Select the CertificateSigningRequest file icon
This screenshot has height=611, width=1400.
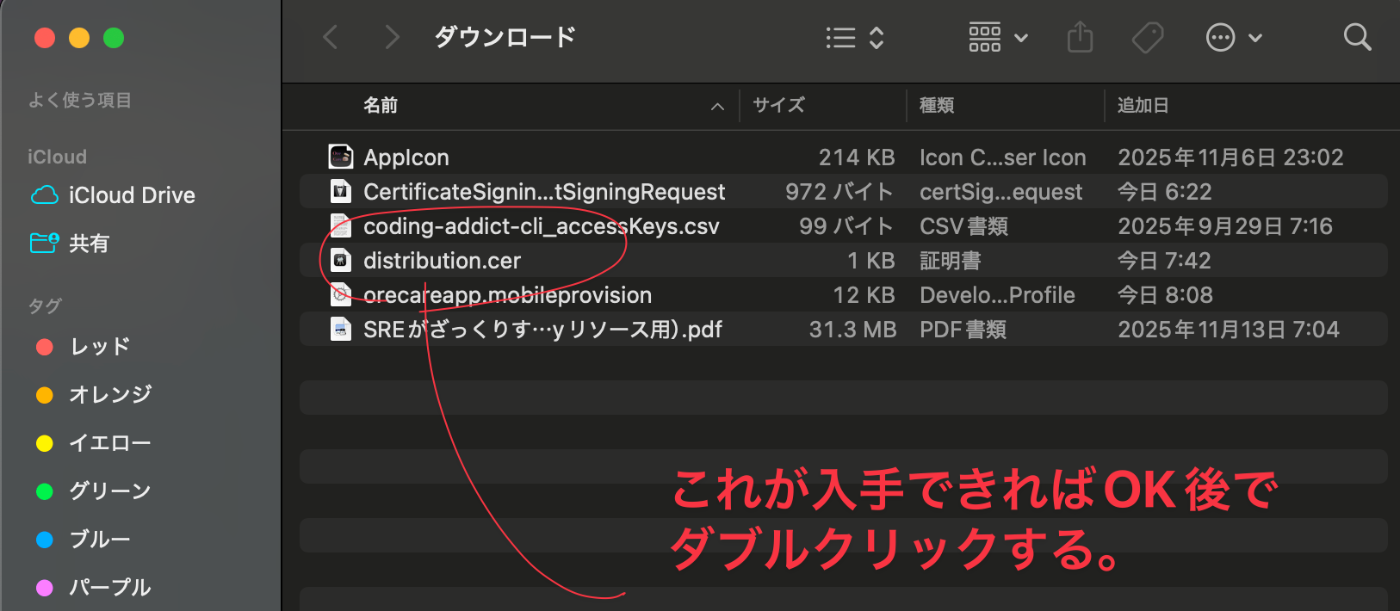click(341, 191)
